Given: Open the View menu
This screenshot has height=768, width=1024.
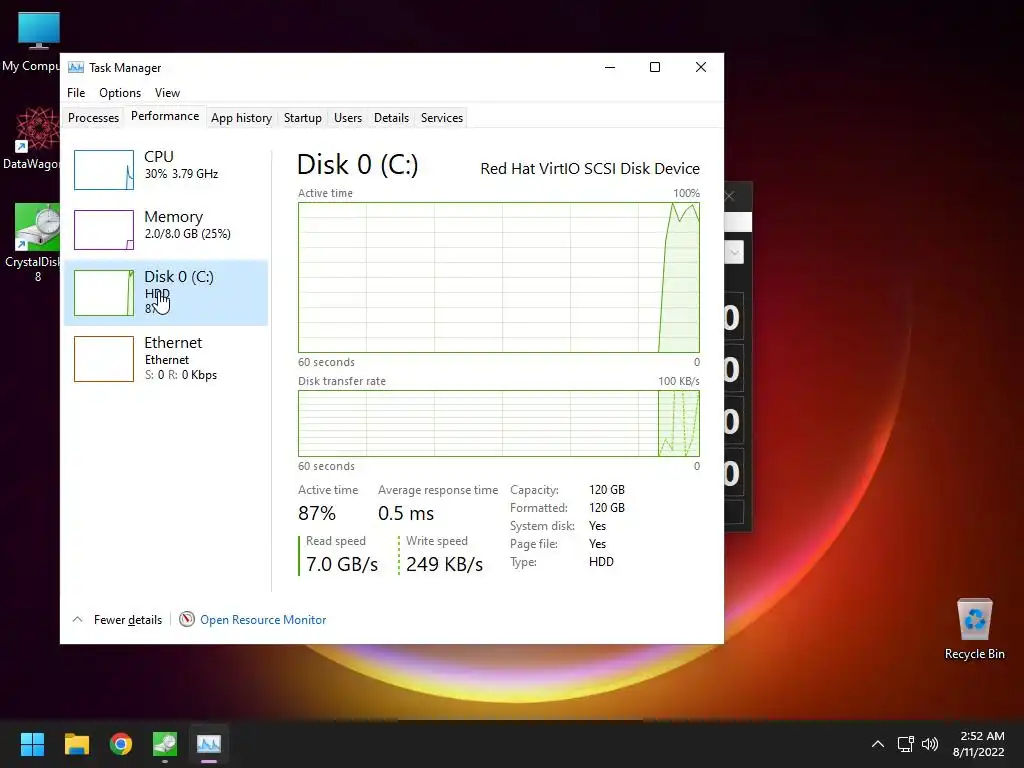Looking at the screenshot, I should pyautogui.click(x=167, y=93).
